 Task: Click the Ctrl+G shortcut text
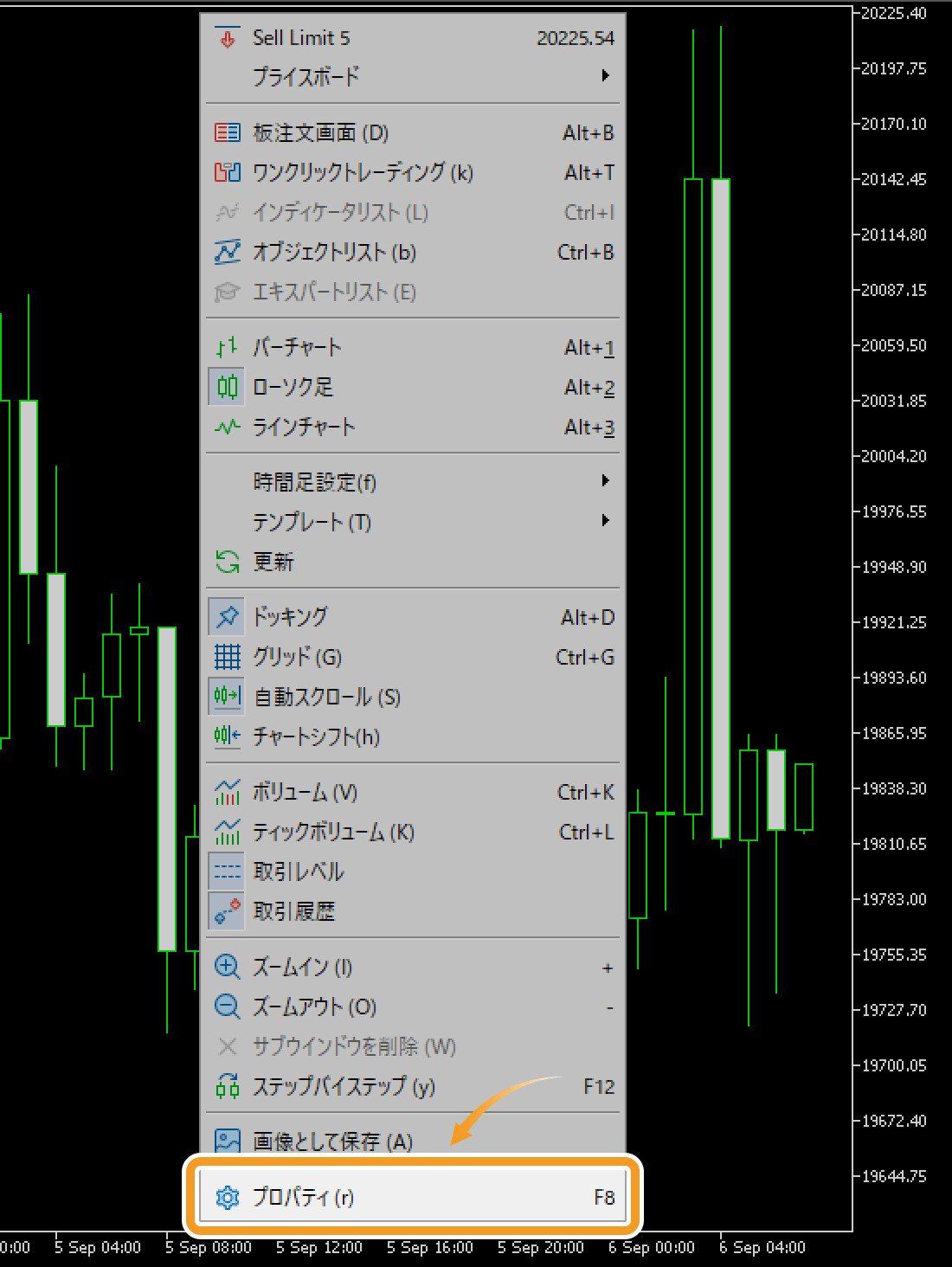point(585,657)
